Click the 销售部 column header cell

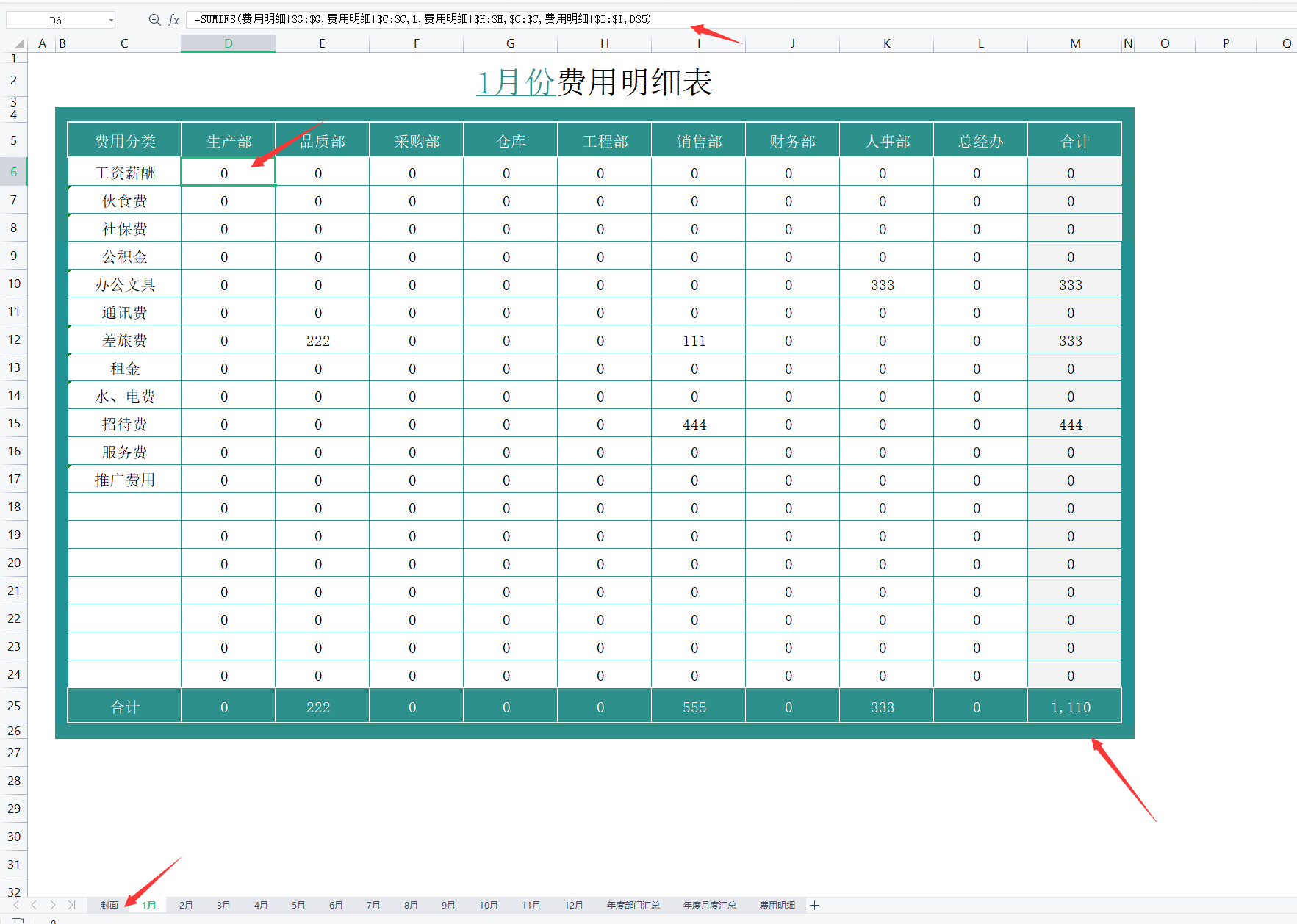click(699, 141)
